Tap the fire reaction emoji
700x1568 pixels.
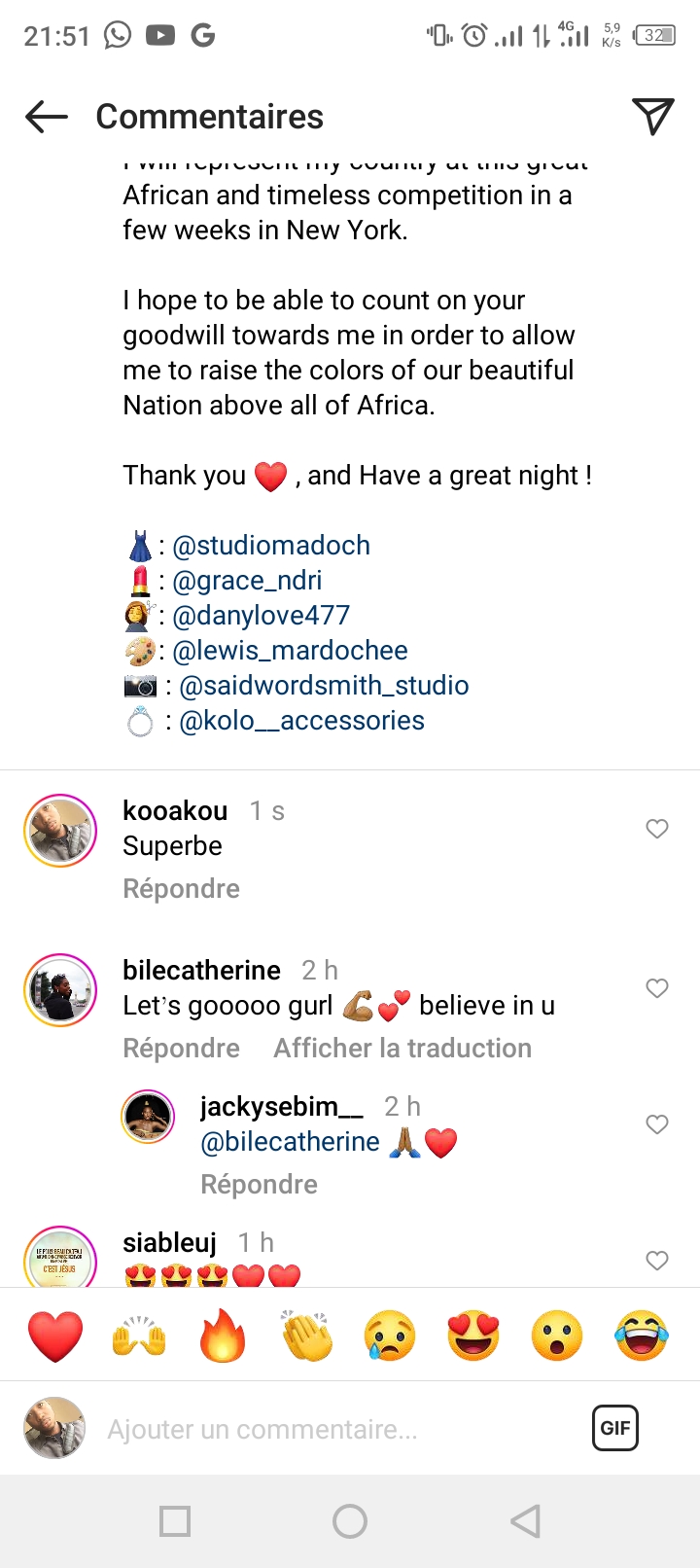pos(223,1335)
